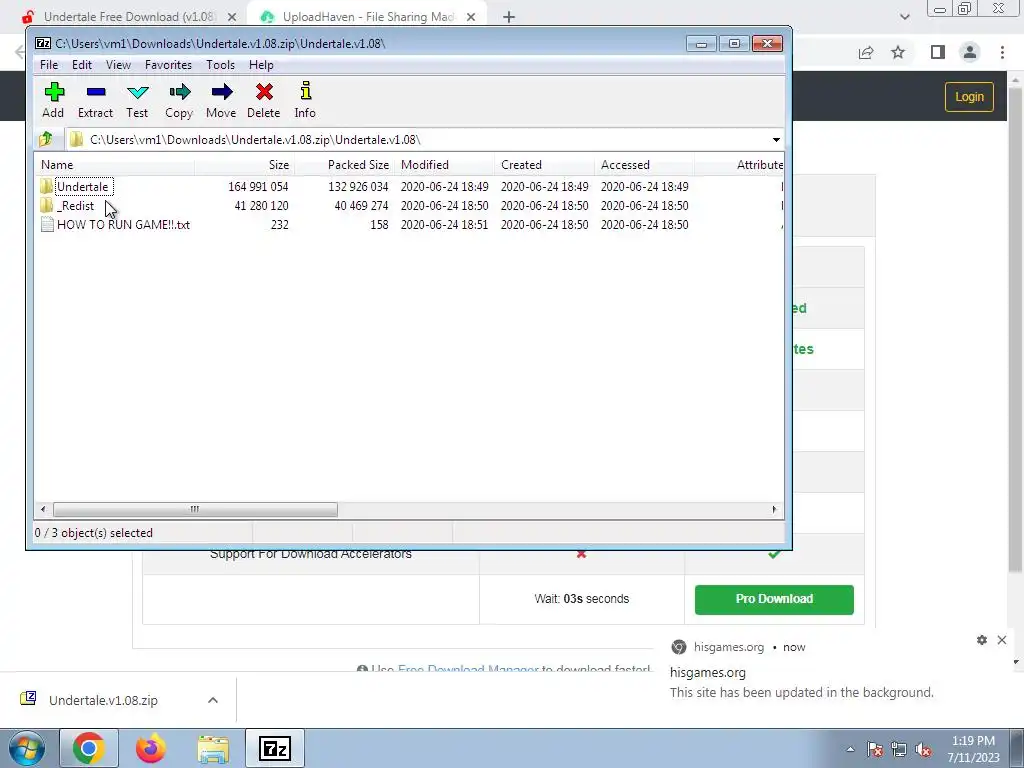The image size is (1024, 768).
Task: Open the Help menu
Action: [x=261, y=65]
